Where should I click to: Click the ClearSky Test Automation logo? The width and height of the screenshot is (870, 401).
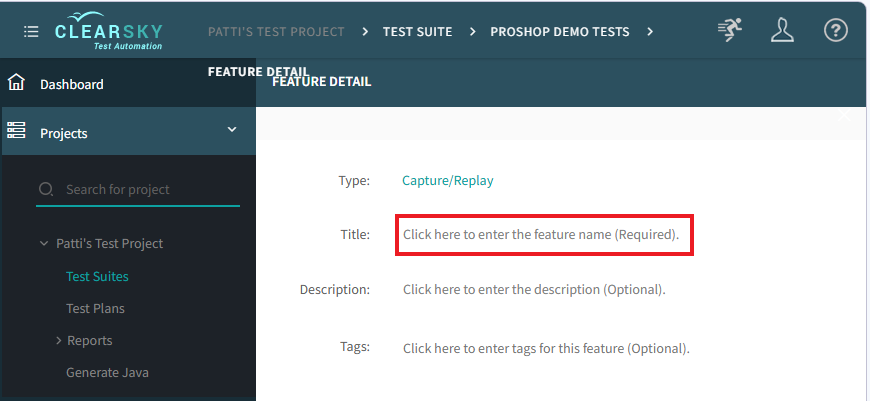pos(108,31)
